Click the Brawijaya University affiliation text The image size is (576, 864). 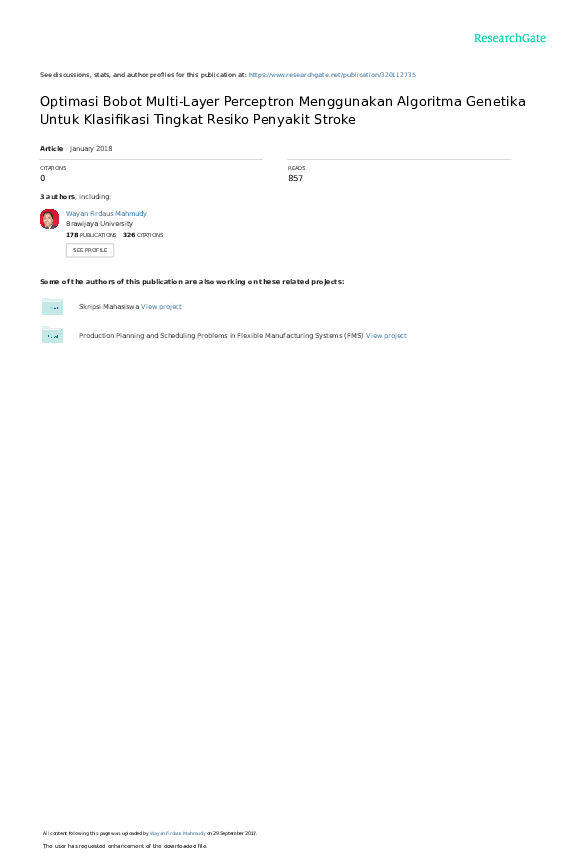click(99, 224)
